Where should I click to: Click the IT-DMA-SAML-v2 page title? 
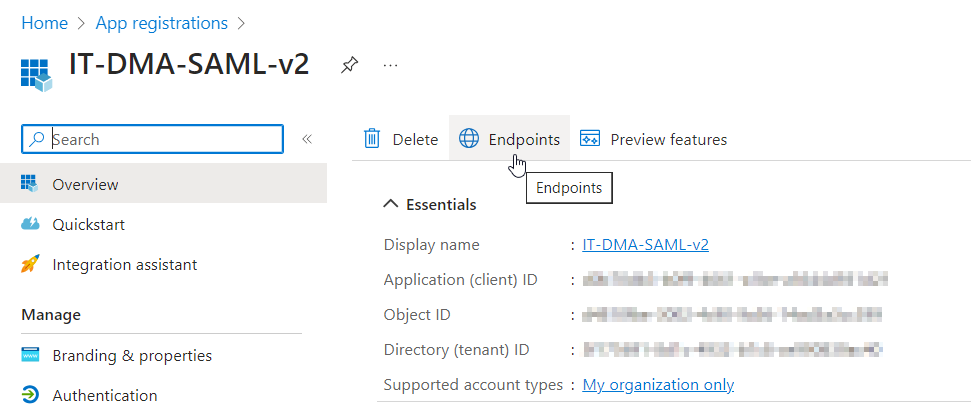(x=189, y=64)
